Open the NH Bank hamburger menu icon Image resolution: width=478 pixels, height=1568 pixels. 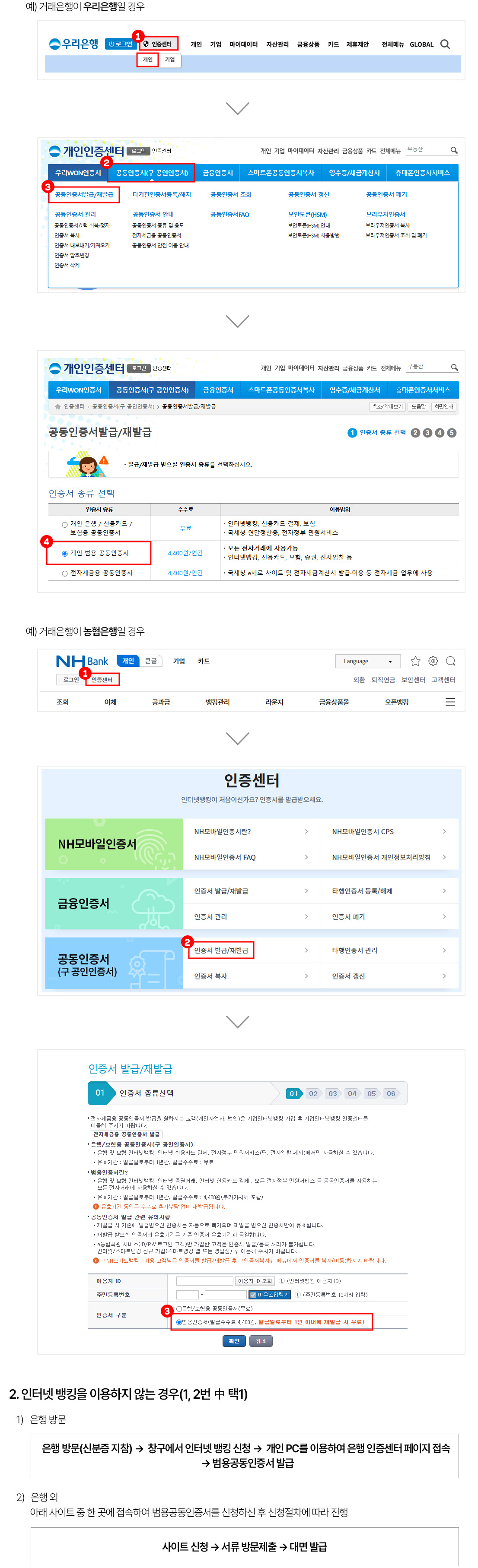point(450,702)
